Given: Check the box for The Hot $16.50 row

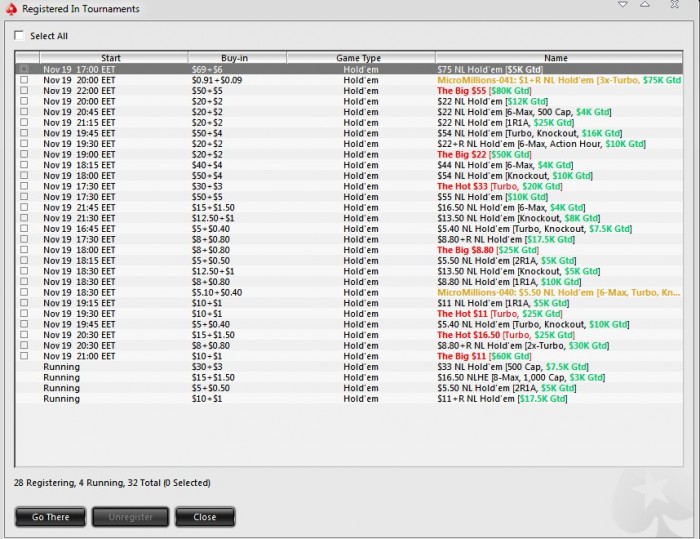Looking at the screenshot, I should click(24, 335).
